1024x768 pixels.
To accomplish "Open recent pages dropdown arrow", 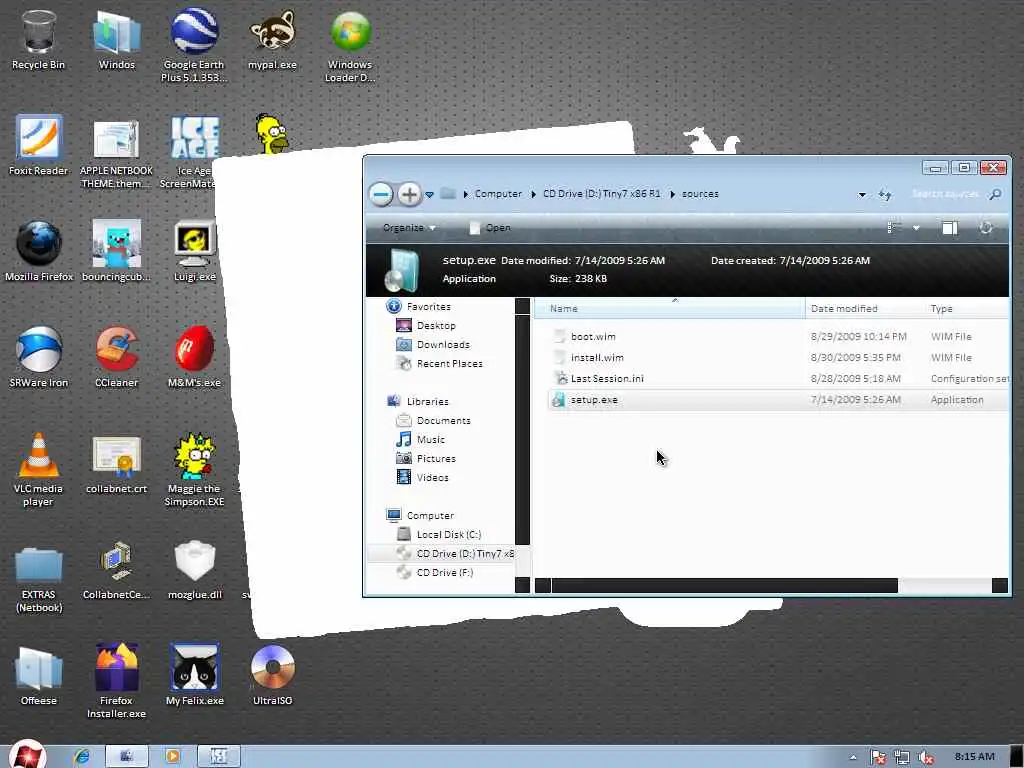I will [429, 195].
